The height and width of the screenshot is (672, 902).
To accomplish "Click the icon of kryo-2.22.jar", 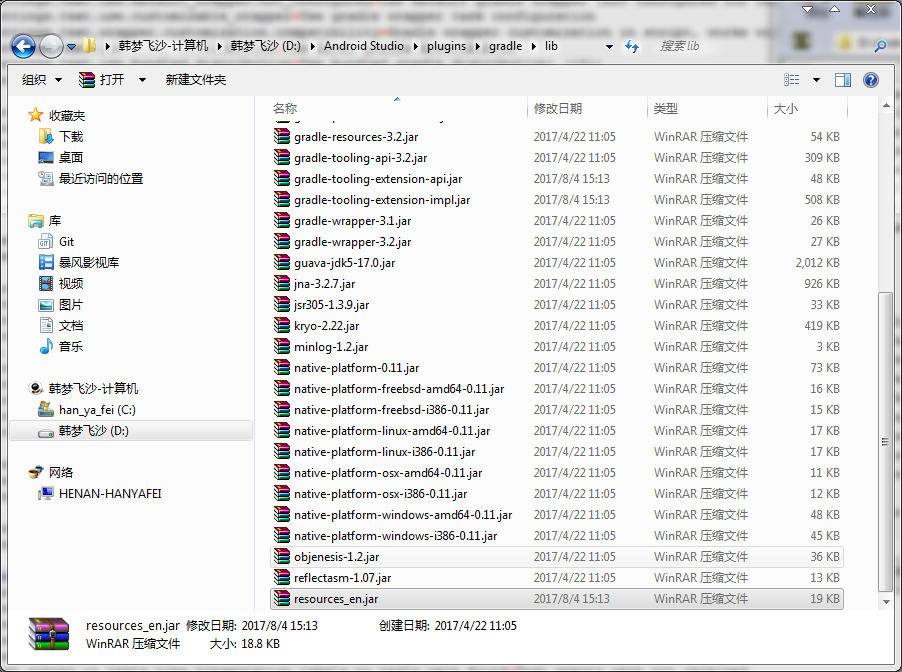I will tap(282, 326).
